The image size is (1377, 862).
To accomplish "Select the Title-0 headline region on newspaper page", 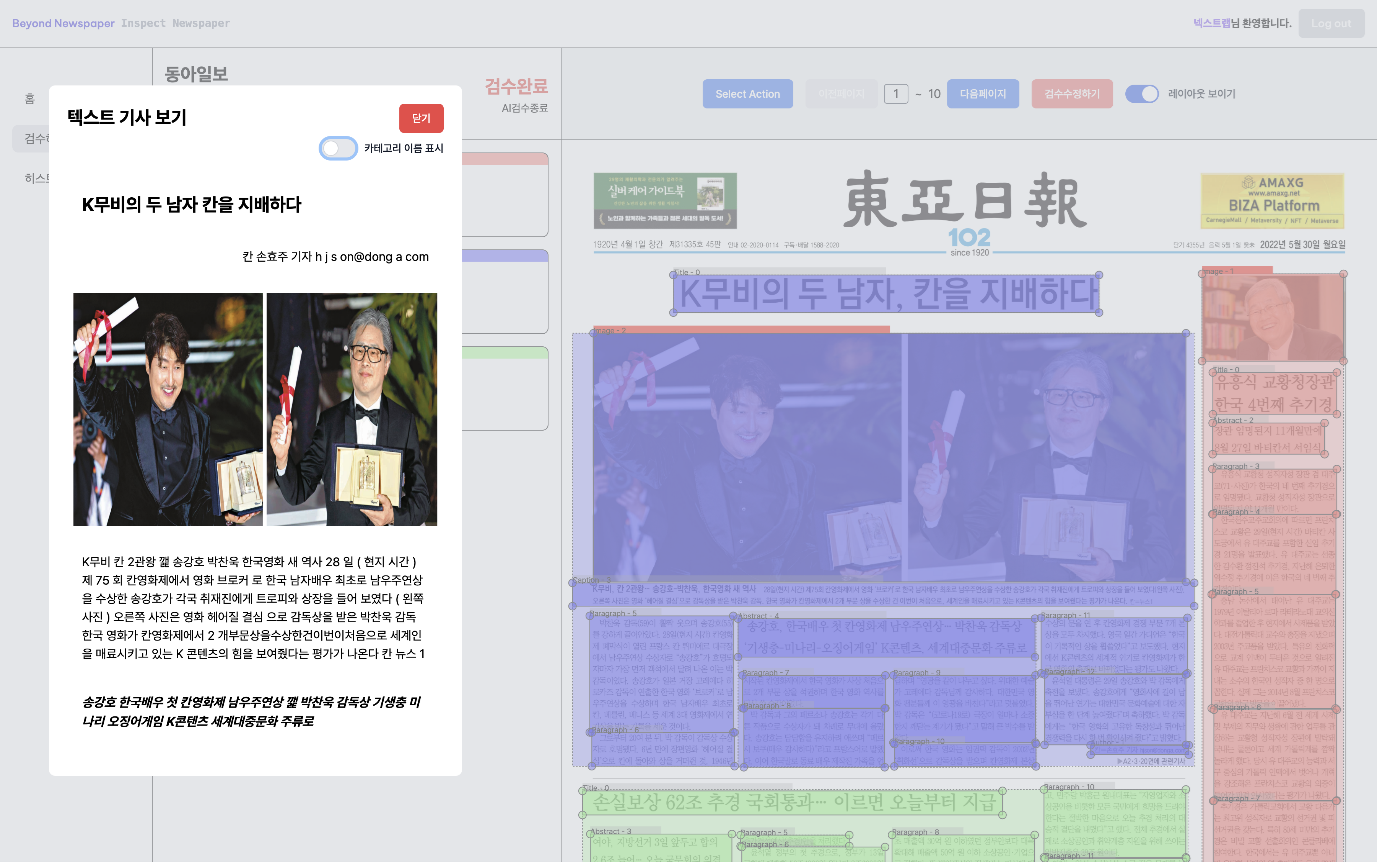I will pos(887,294).
